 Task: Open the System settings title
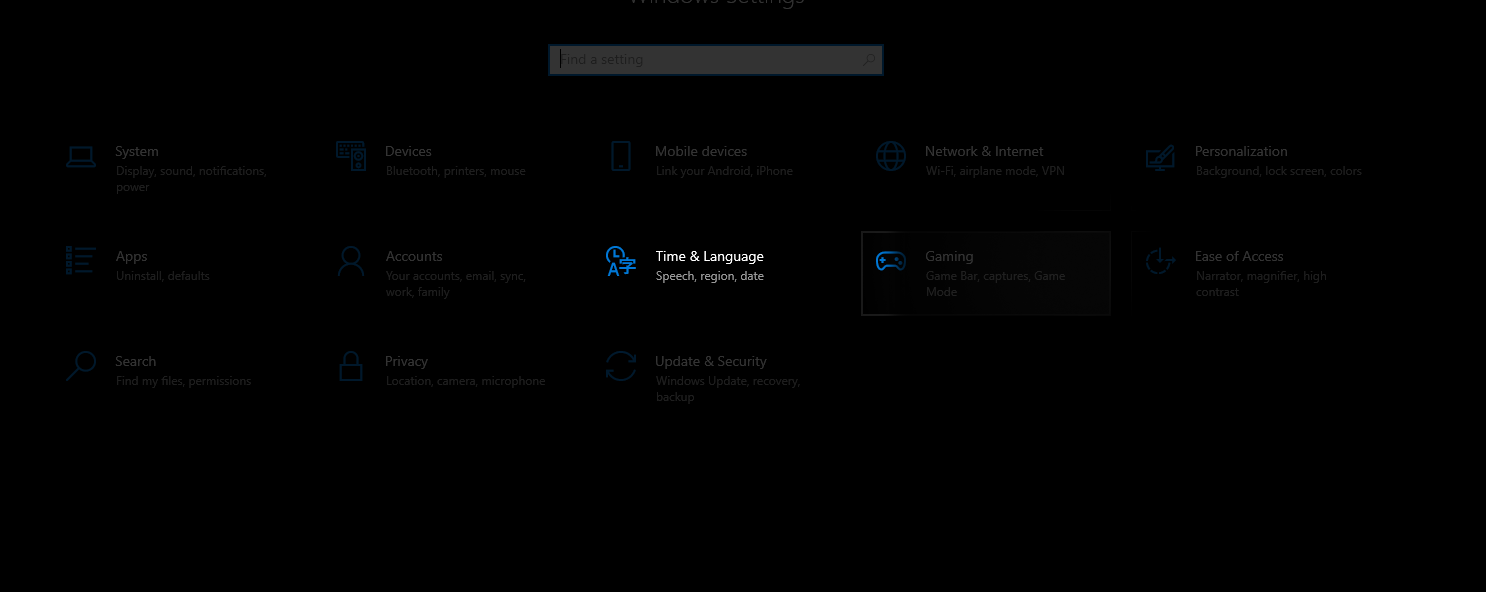137,152
